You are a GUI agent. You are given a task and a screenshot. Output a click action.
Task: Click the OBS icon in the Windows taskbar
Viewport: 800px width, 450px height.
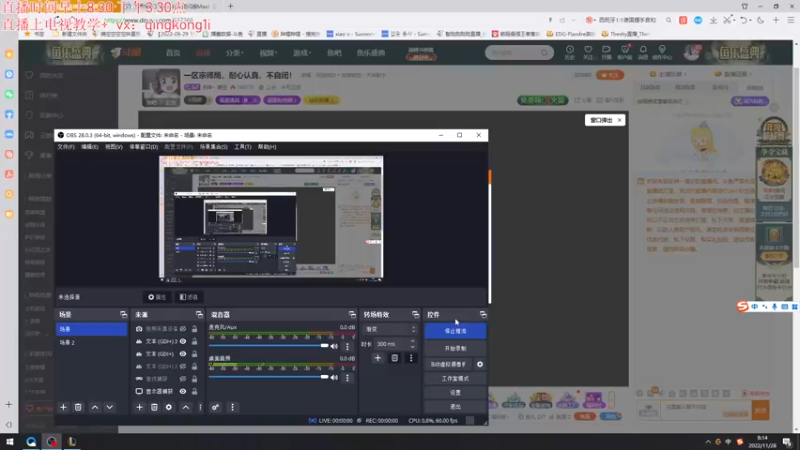52,441
